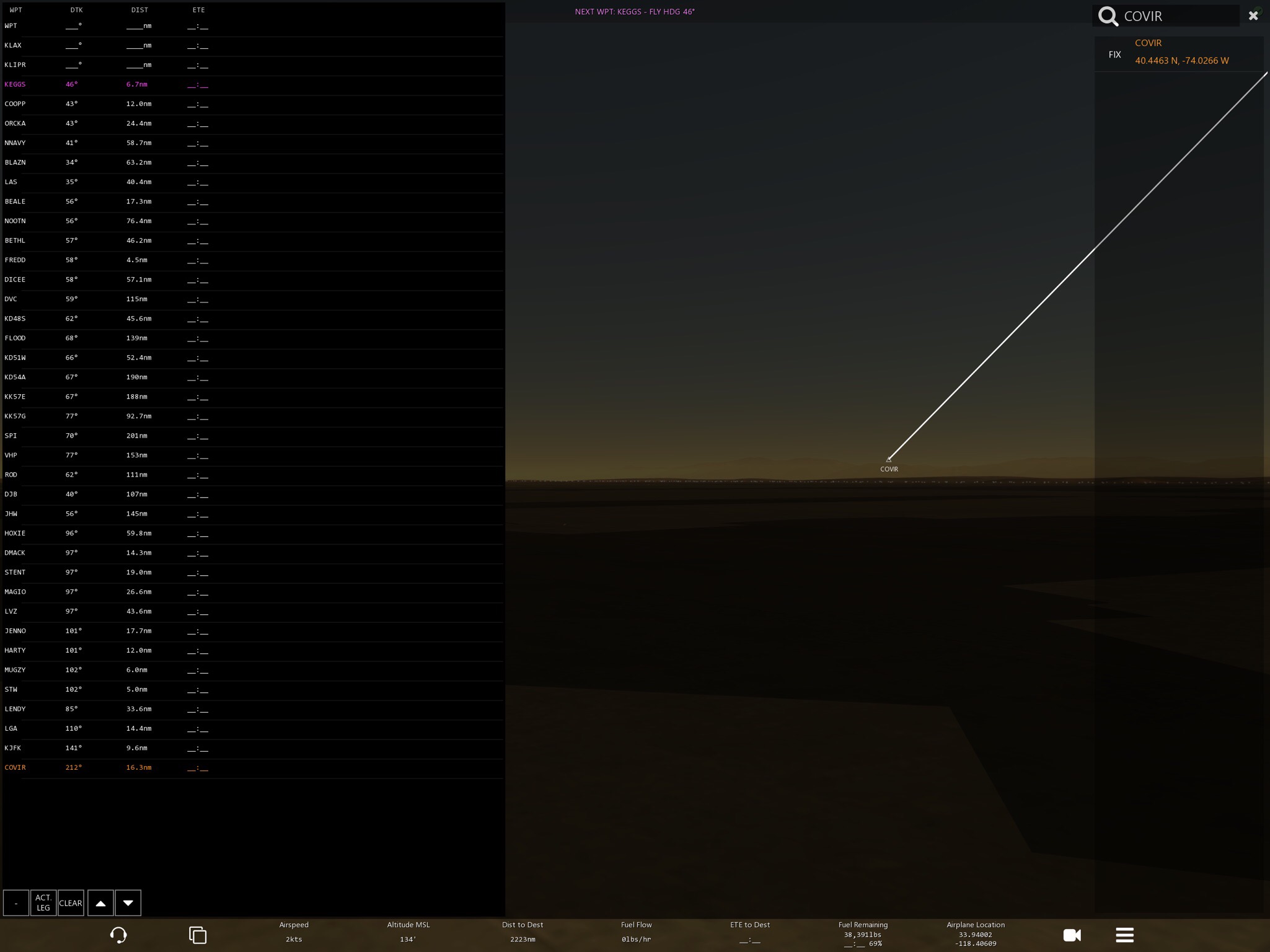This screenshot has height=952, width=1270.
Task: Open the hamburger menu icon
Action: tap(1124, 935)
